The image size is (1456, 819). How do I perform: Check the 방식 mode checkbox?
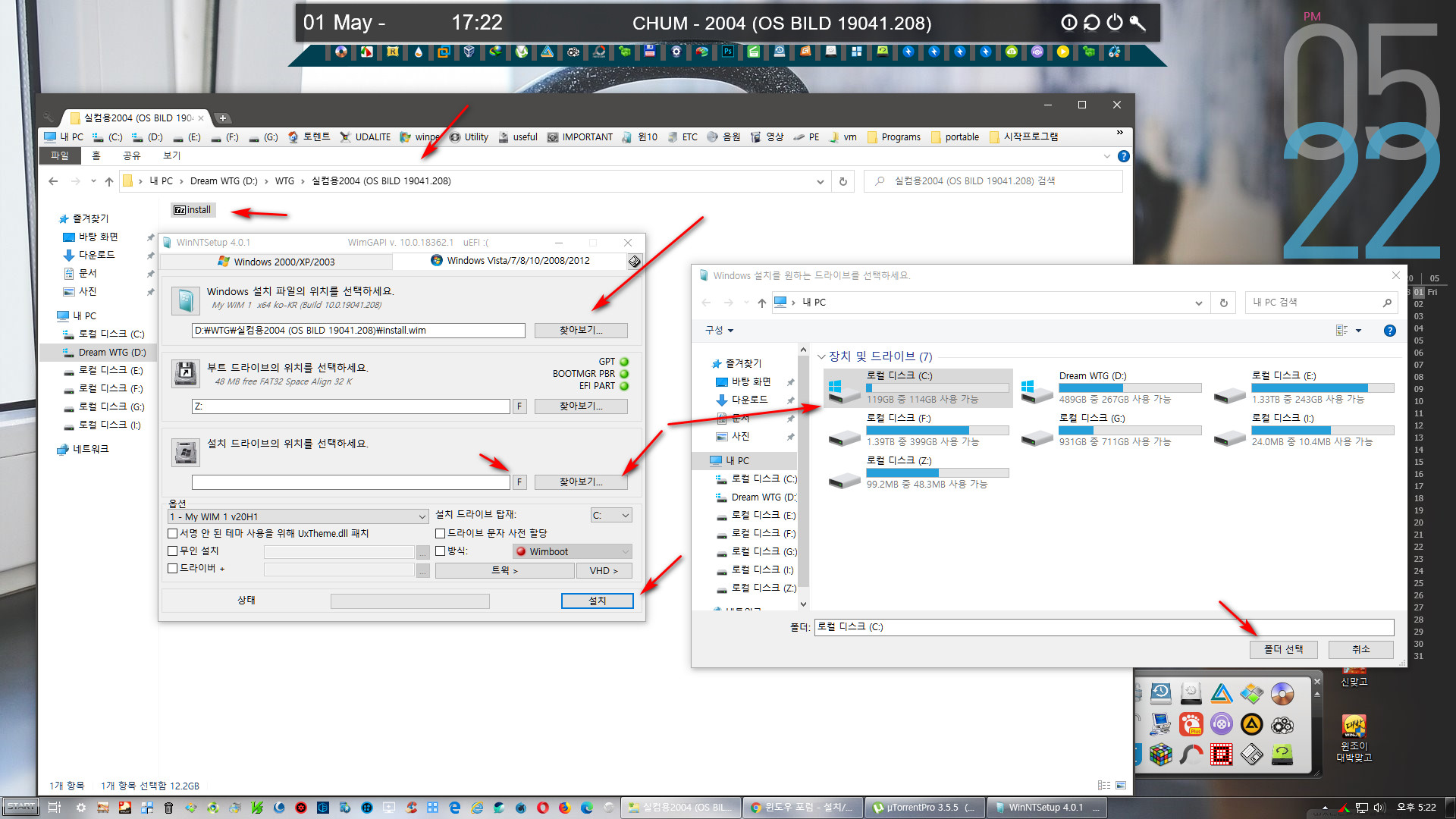pyautogui.click(x=440, y=551)
